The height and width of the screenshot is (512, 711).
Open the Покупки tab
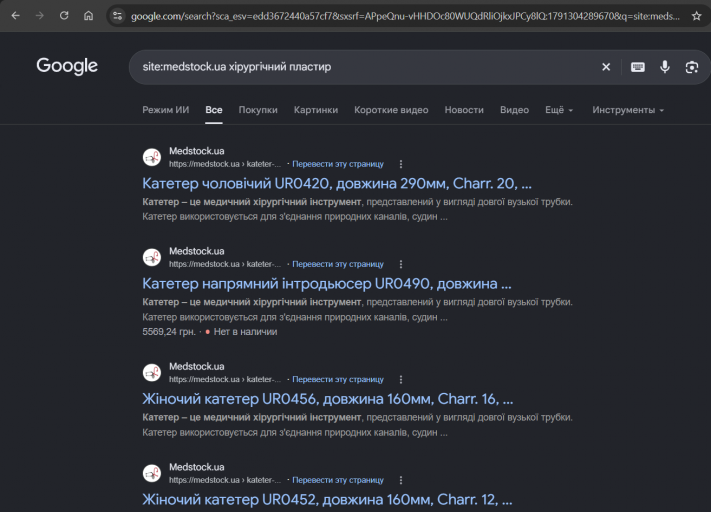[x=258, y=110]
